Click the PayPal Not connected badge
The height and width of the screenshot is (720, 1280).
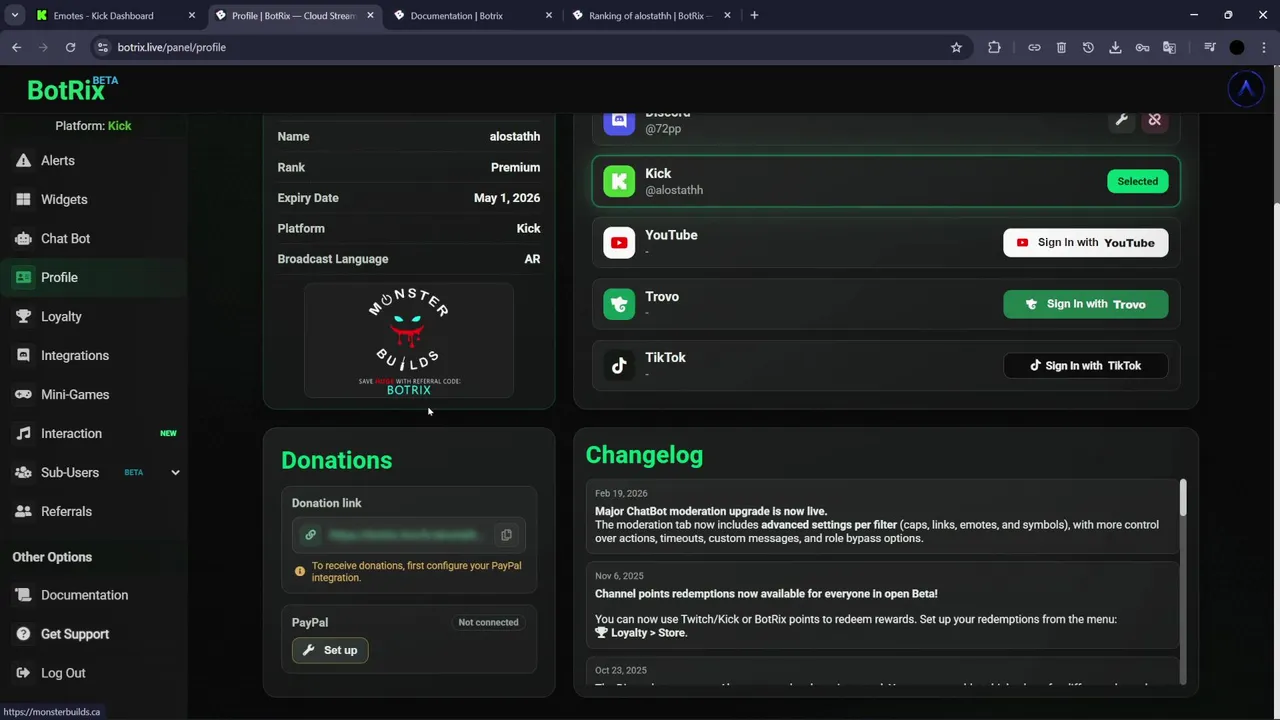pos(488,622)
